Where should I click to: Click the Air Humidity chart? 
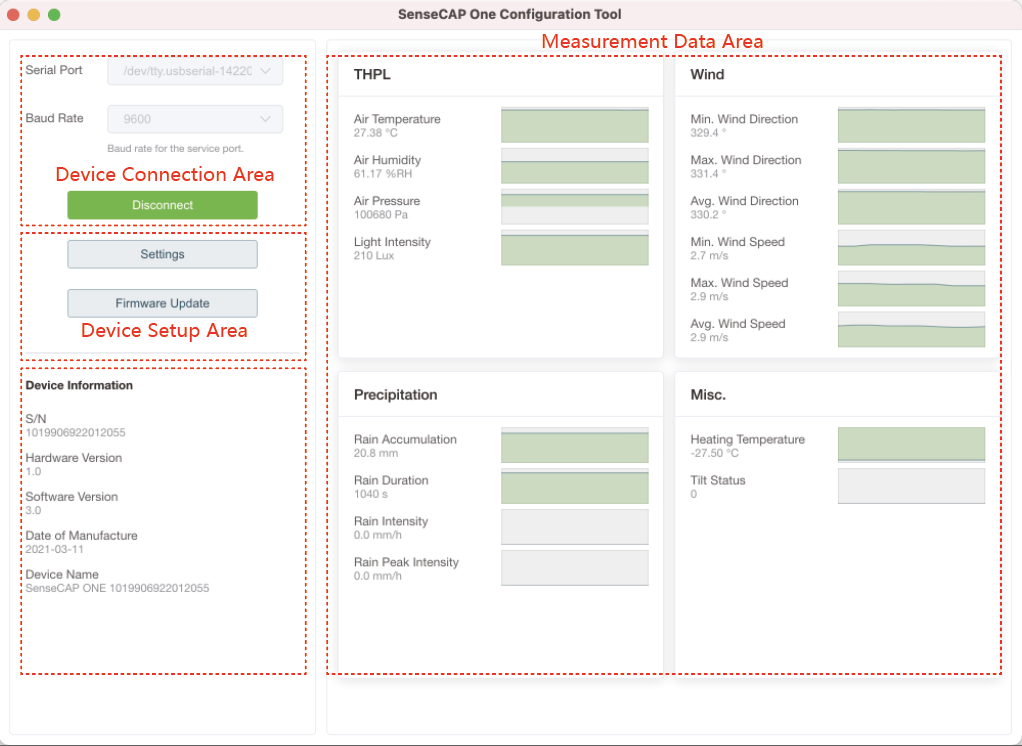pyautogui.click(x=575, y=166)
